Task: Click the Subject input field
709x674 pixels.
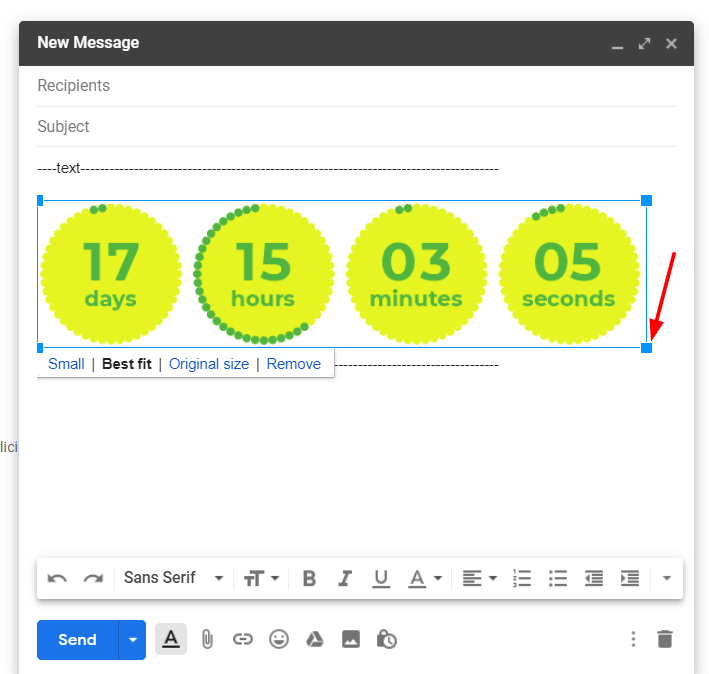Action: (x=355, y=127)
